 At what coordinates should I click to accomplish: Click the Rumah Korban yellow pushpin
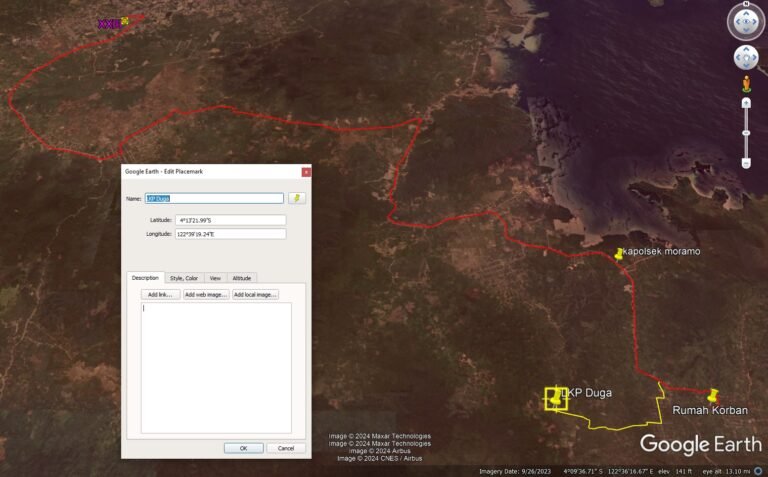tap(713, 395)
